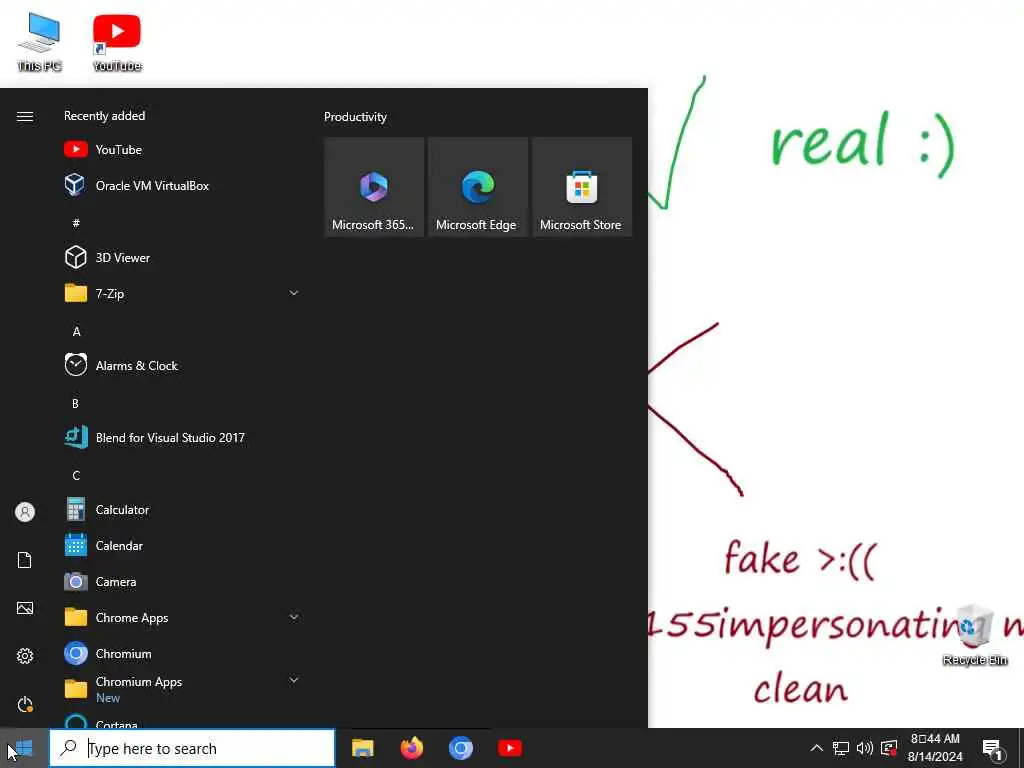Click the 'B' letter group header
Image resolution: width=1024 pixels, height=768 pixels.
(x=75, y=403)
